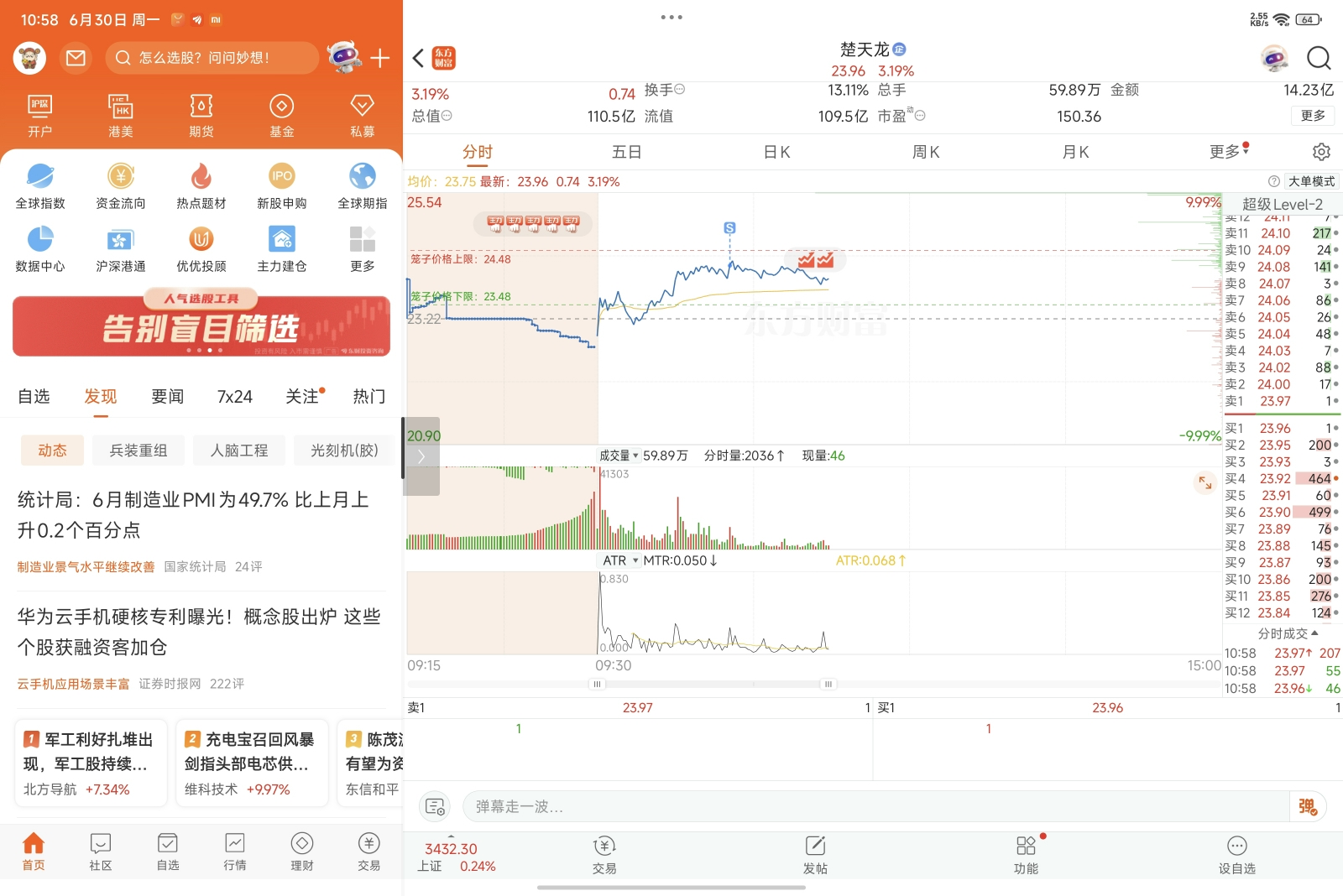Open 期货 futures icon
1343x896 pixels.
click(x=201, y=116)
